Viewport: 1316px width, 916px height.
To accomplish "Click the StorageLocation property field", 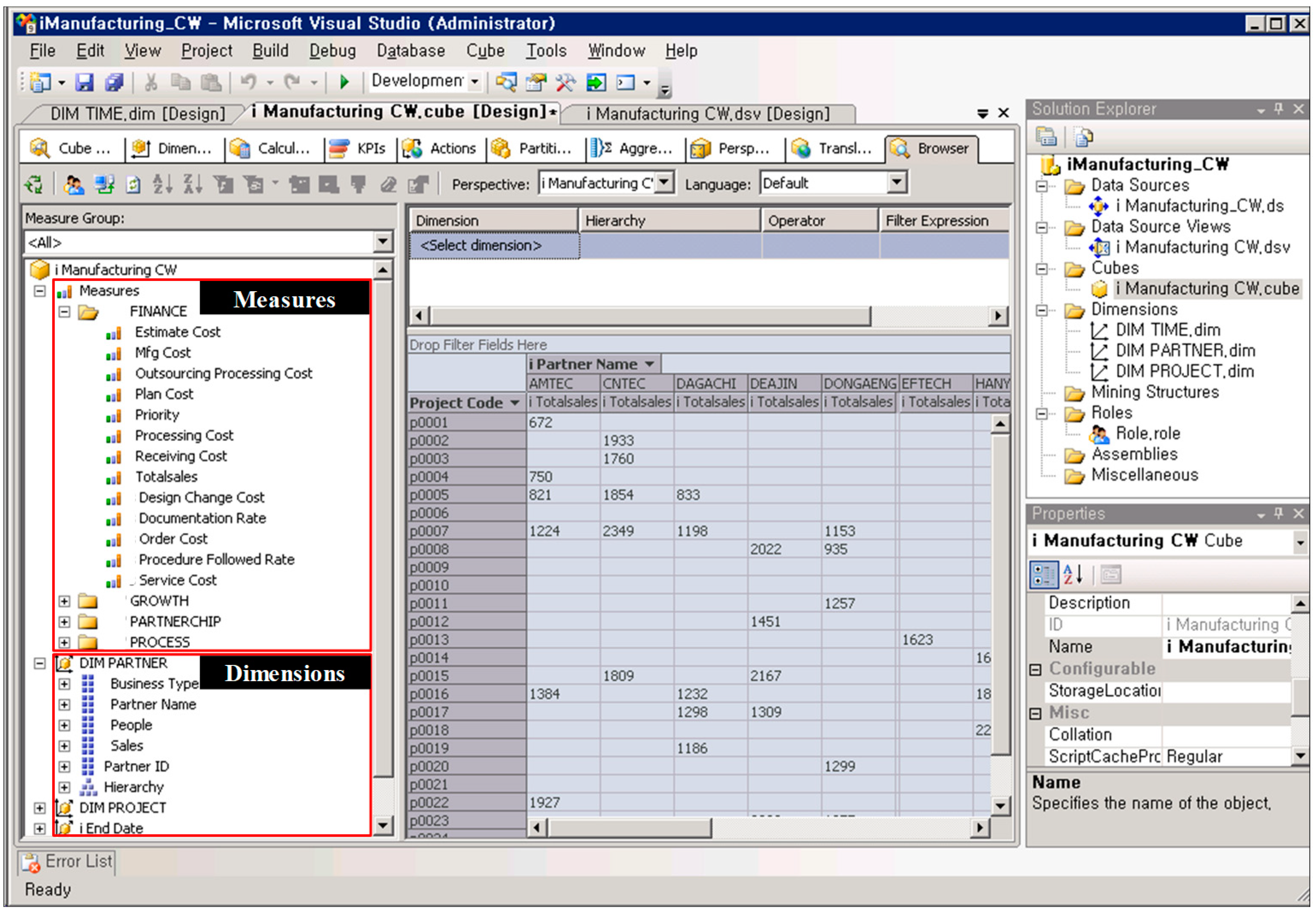I will point(1227,691).
